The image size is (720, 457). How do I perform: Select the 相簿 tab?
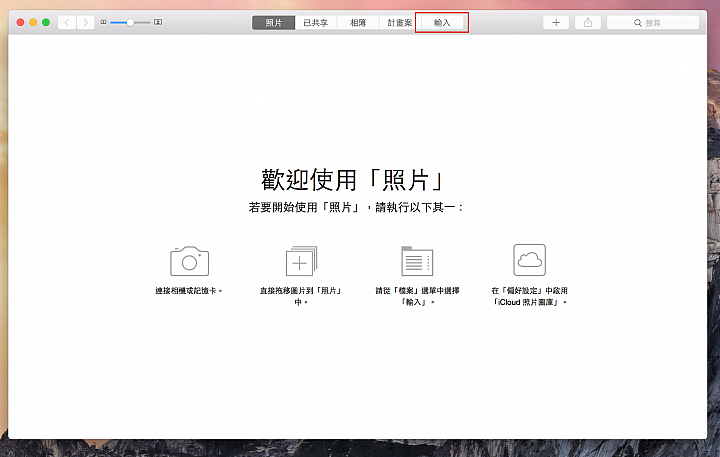tap(358, 23)
